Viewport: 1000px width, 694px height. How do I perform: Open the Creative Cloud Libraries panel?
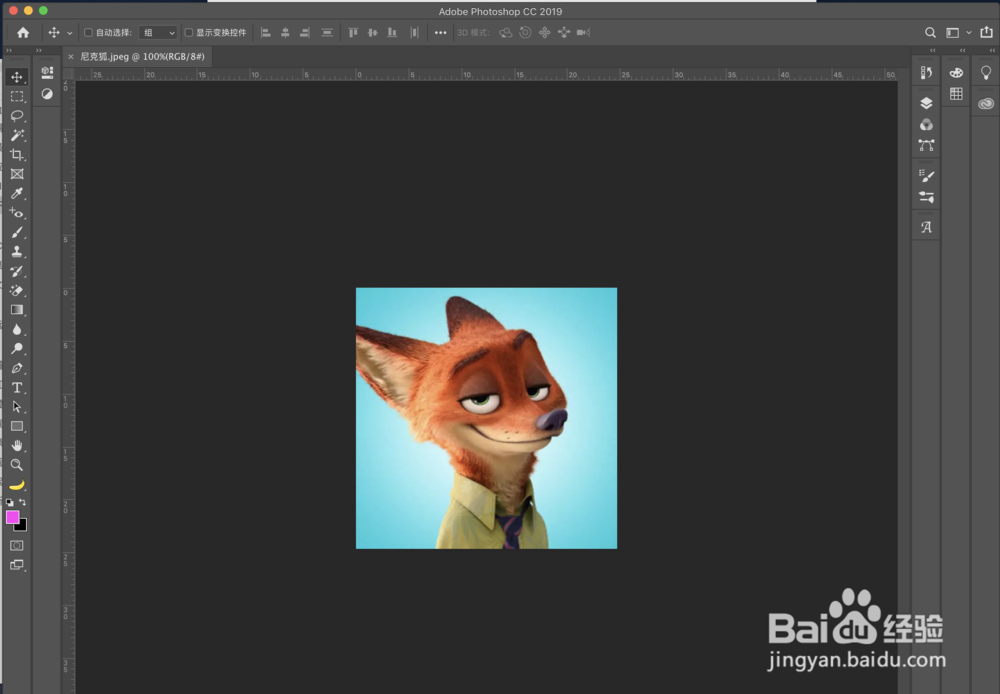point(986,103)
